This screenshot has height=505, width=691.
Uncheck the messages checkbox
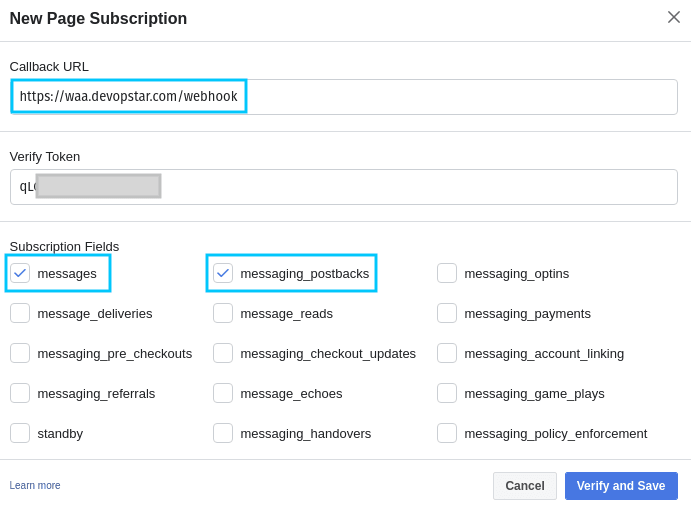20,273
